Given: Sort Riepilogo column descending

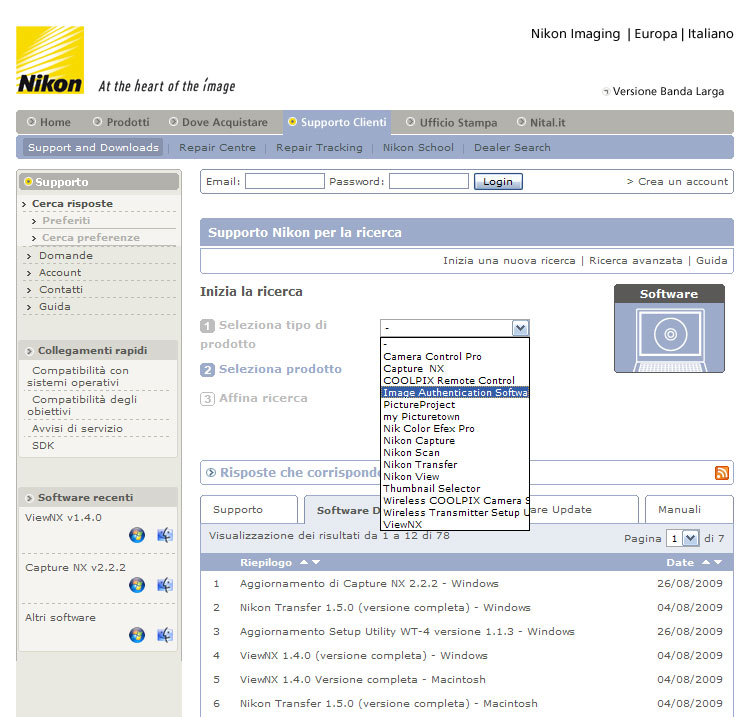Looking at the screenshot, I should pos(315,563).
